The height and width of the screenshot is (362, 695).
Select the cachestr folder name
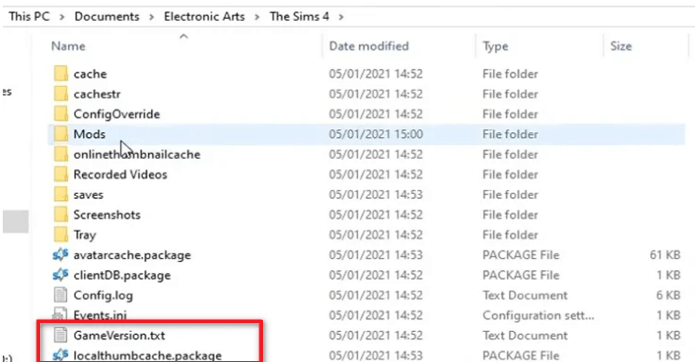(x=97, y=94)
